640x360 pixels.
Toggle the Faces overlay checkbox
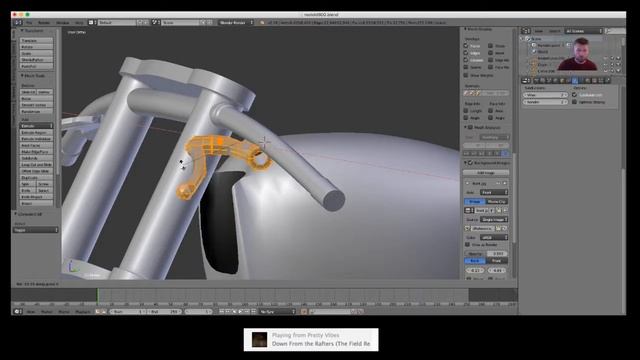[x=466, y=46]
